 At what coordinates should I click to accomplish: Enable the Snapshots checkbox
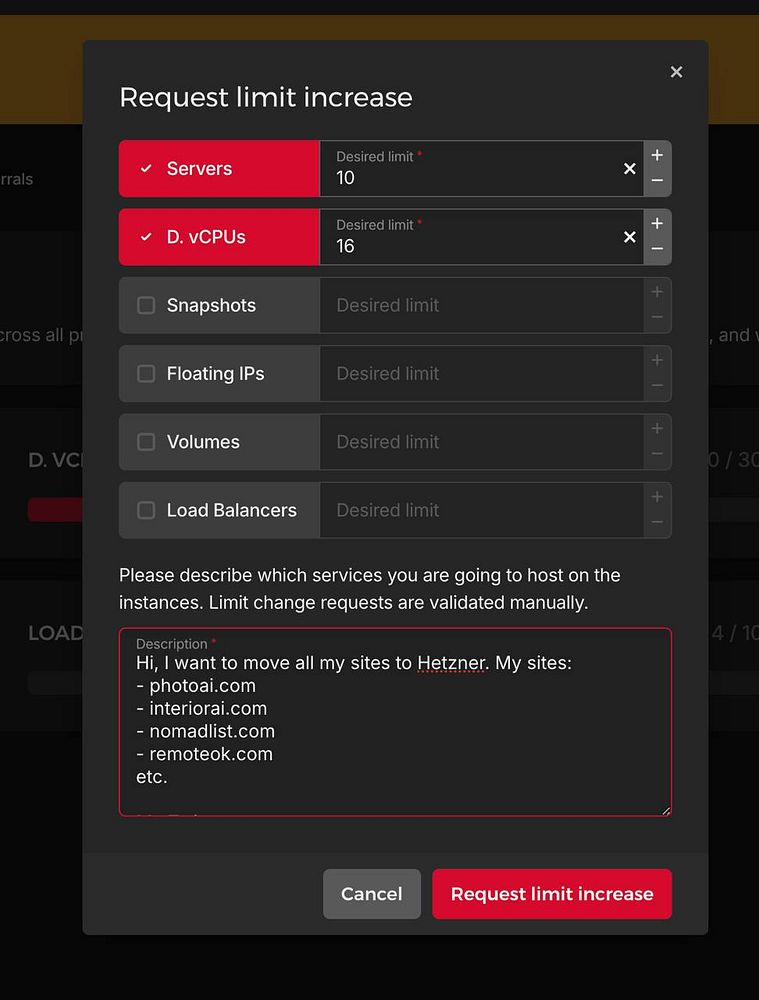146,305
